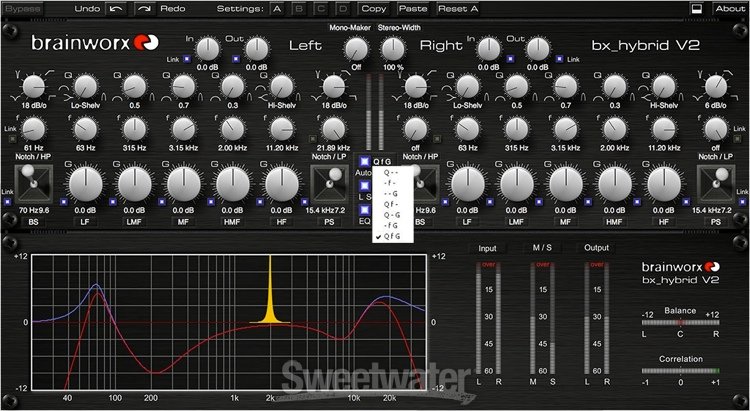Click the window icon left of About
Screen dimensions: 750x411
tap(696, 9)
